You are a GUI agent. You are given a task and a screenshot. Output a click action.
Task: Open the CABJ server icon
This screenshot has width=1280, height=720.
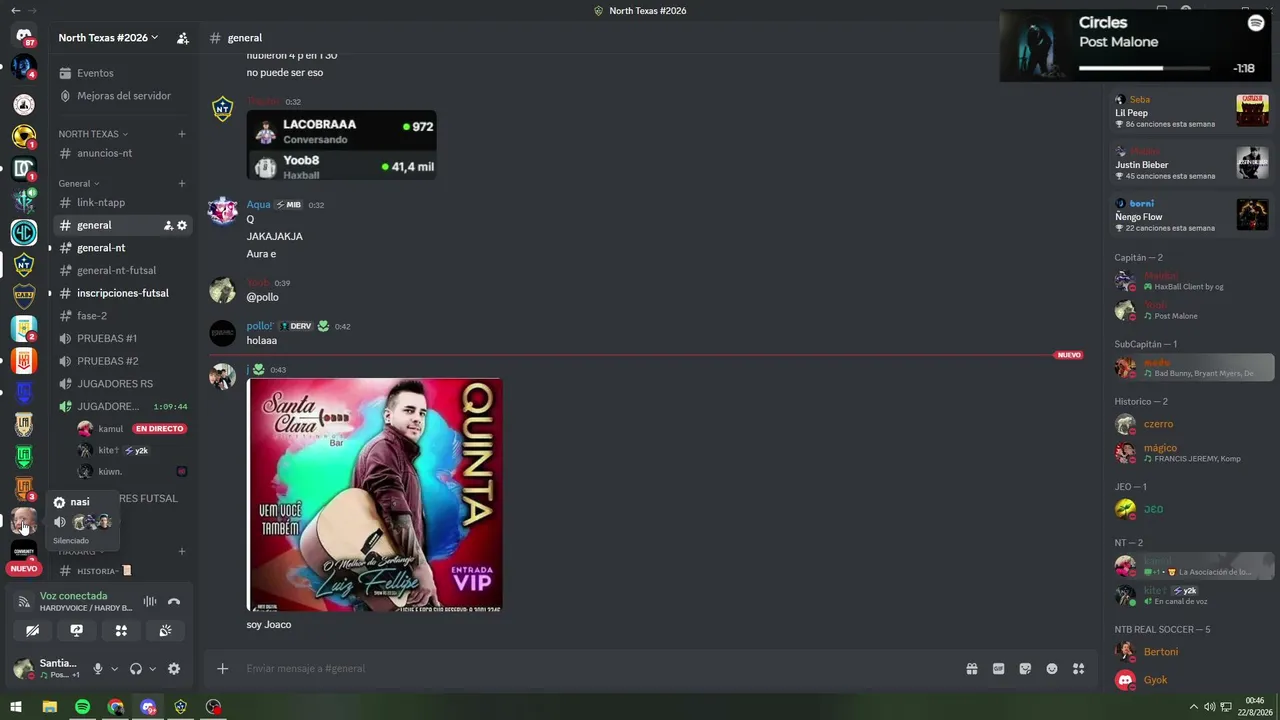(24, 296)
